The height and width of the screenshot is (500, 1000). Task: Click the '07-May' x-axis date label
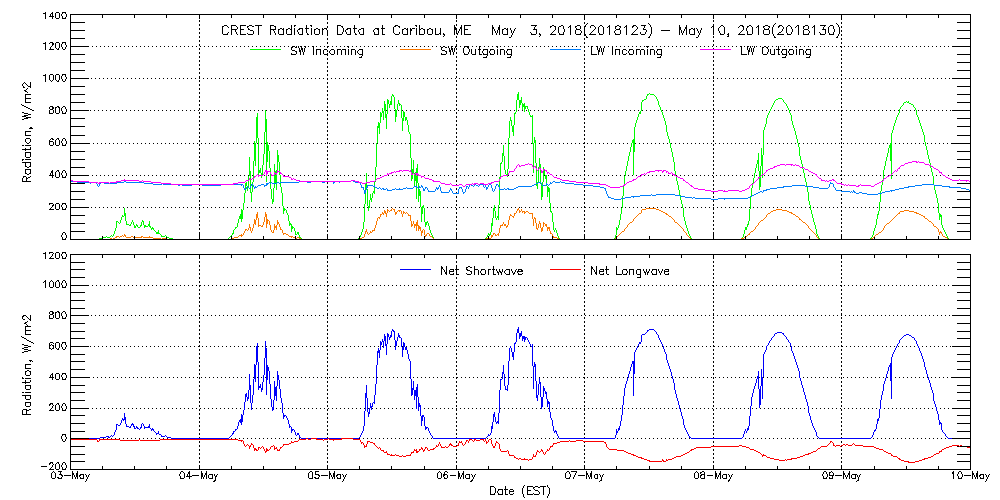click(585, 477)
